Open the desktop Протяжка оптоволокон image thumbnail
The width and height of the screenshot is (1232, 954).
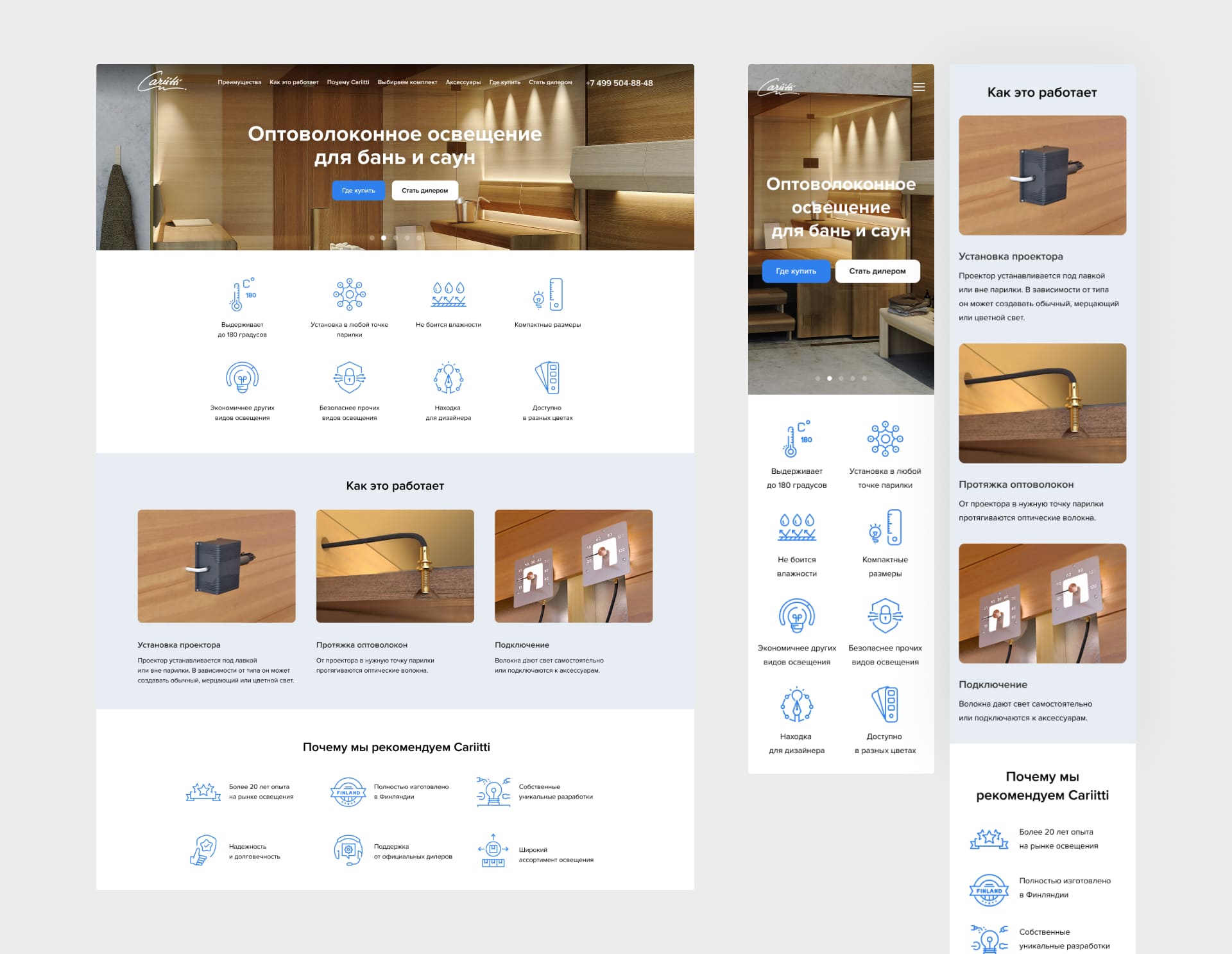(x=395, y=566)
